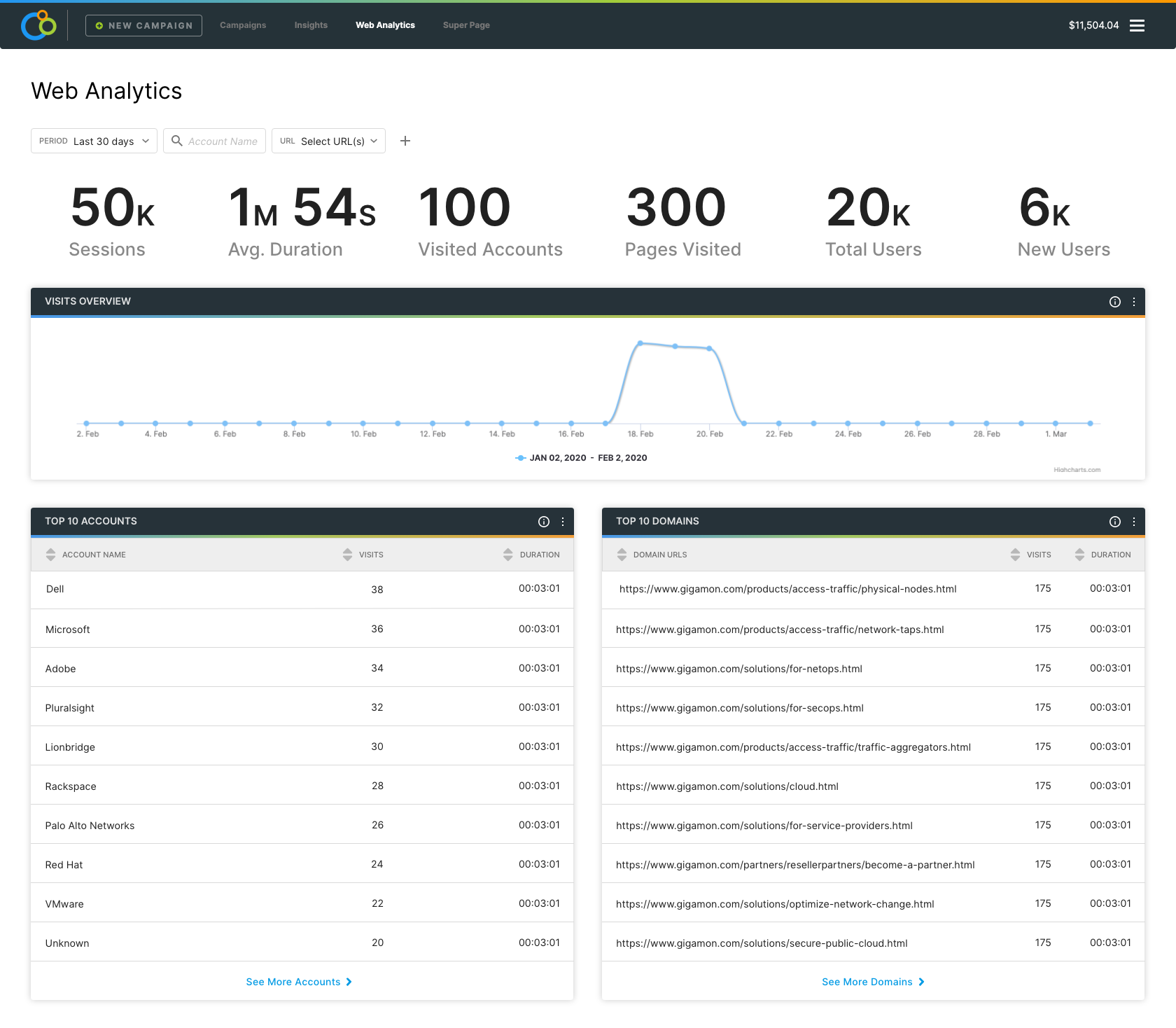Select the Dell account row
Image resolution: width=1176 pixels, height=1028 pixels.
click(302, 589)
